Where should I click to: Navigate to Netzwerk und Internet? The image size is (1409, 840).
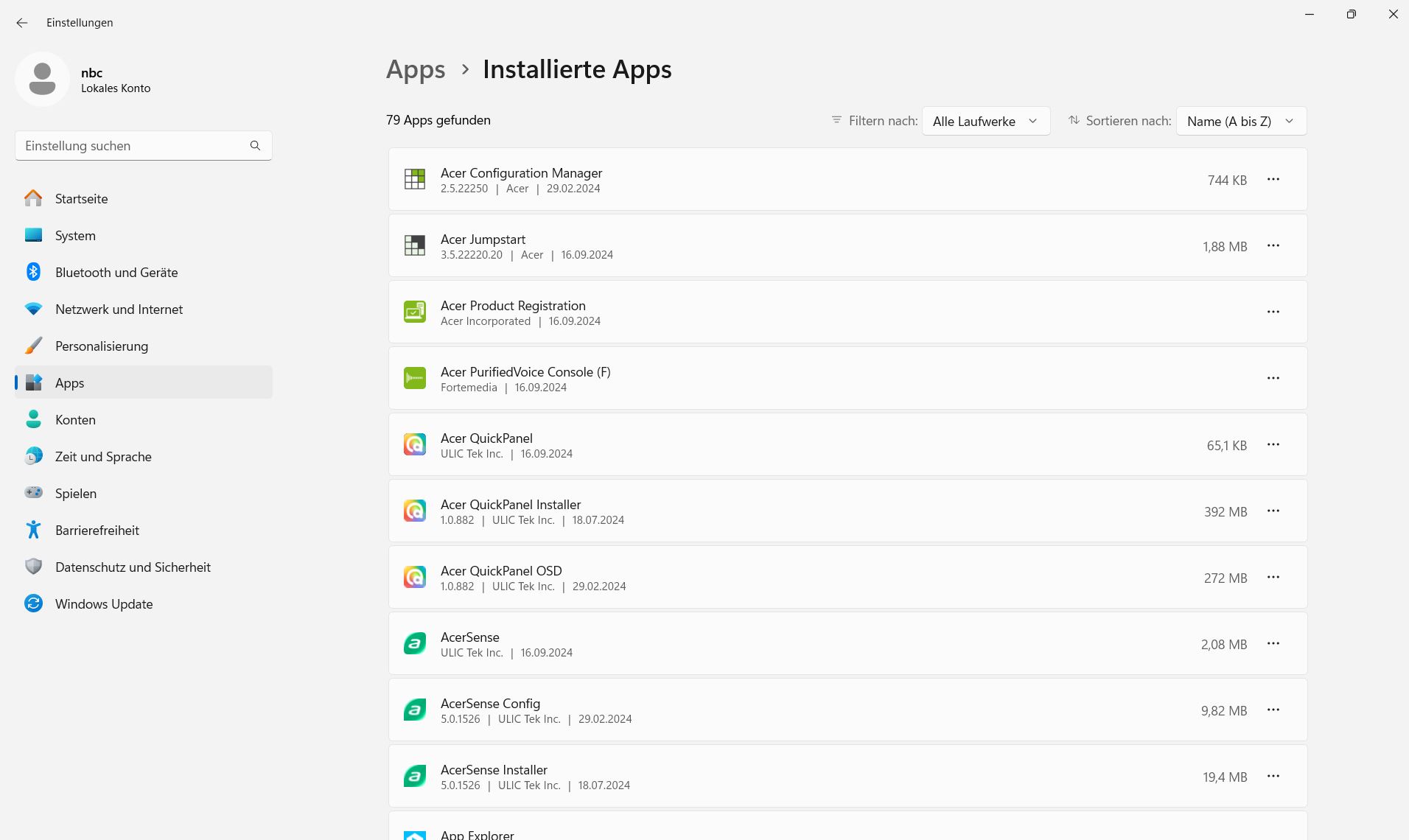pos(119,309)
